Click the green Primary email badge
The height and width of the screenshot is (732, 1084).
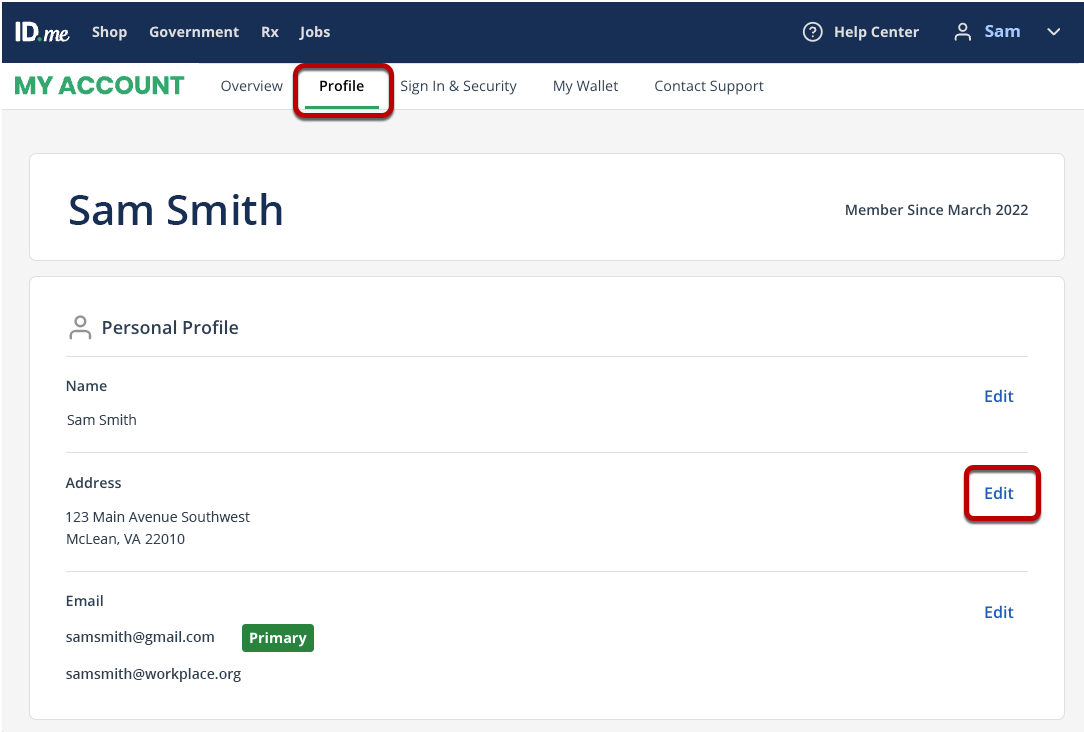pos(278,638)
